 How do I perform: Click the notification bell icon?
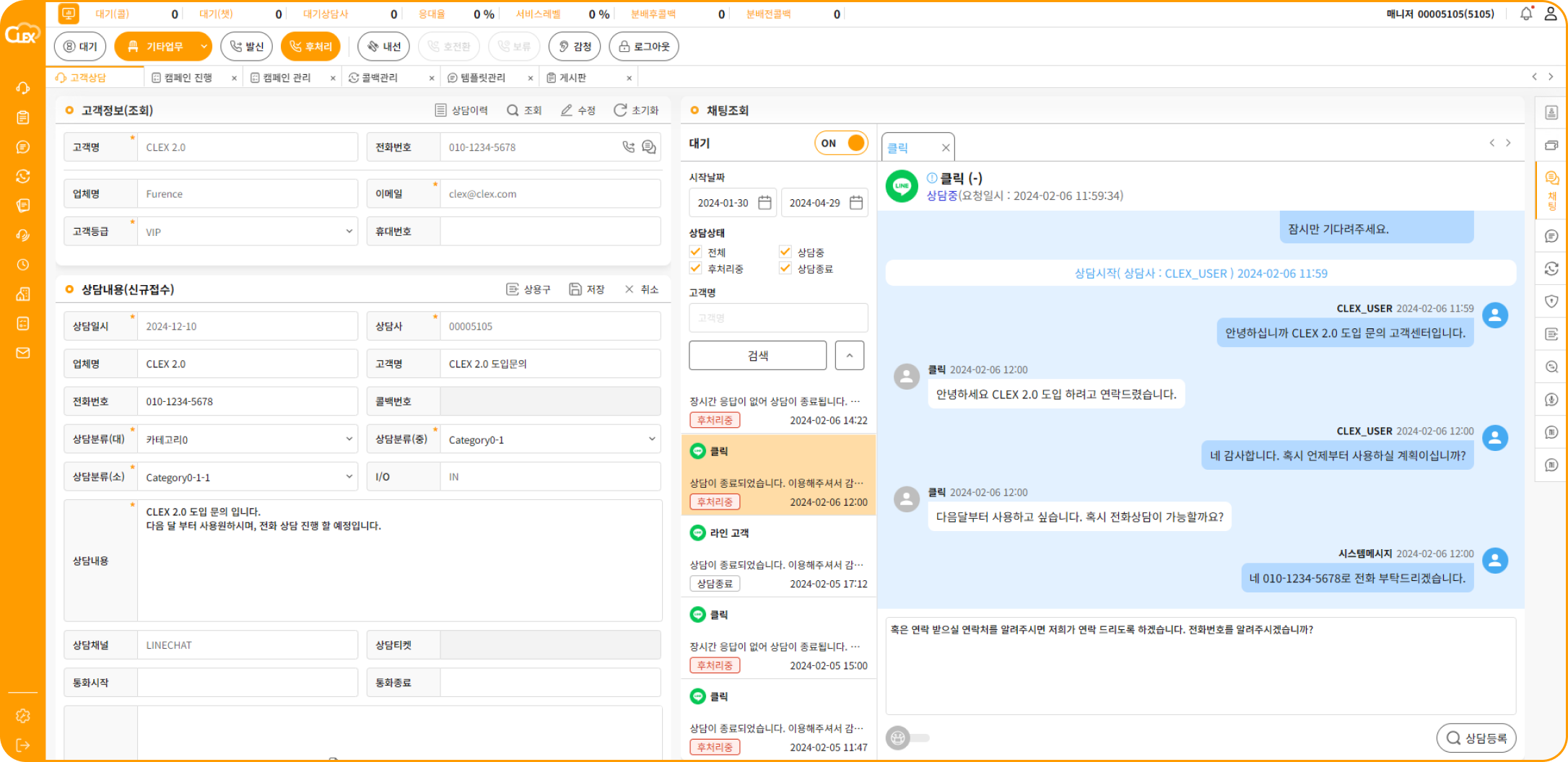tap(1526, 14)
